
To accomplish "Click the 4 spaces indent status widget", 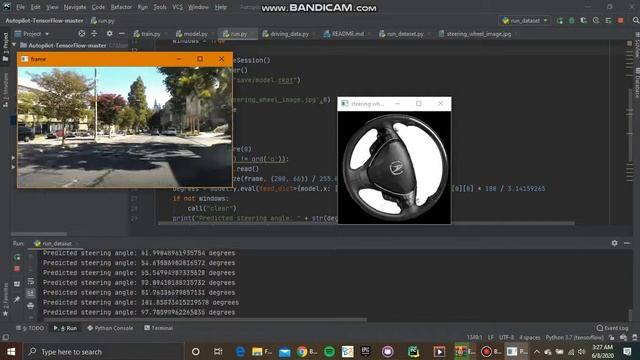I will 530,338.
